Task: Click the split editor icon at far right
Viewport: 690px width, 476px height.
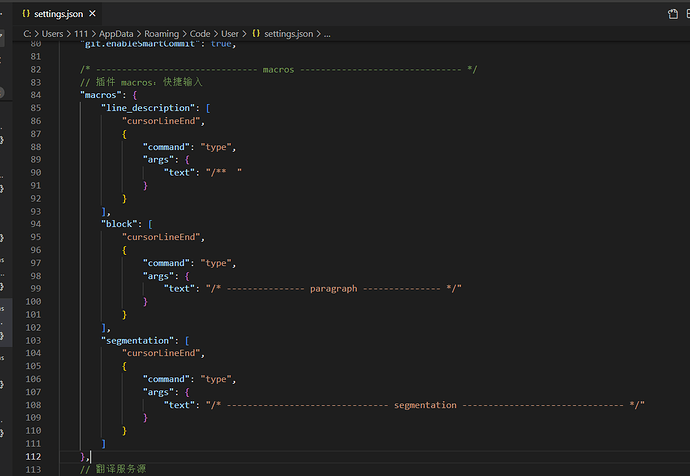Action: tap(689, 14)
